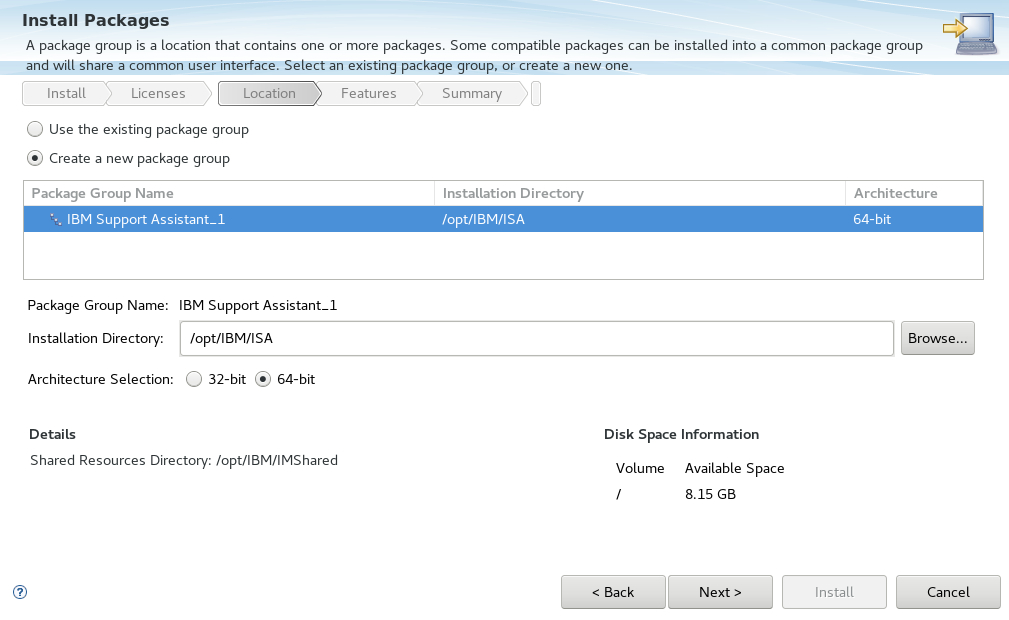Jump to the Features wizard step
1009x620 pixels.
click(x=368, y=93)
